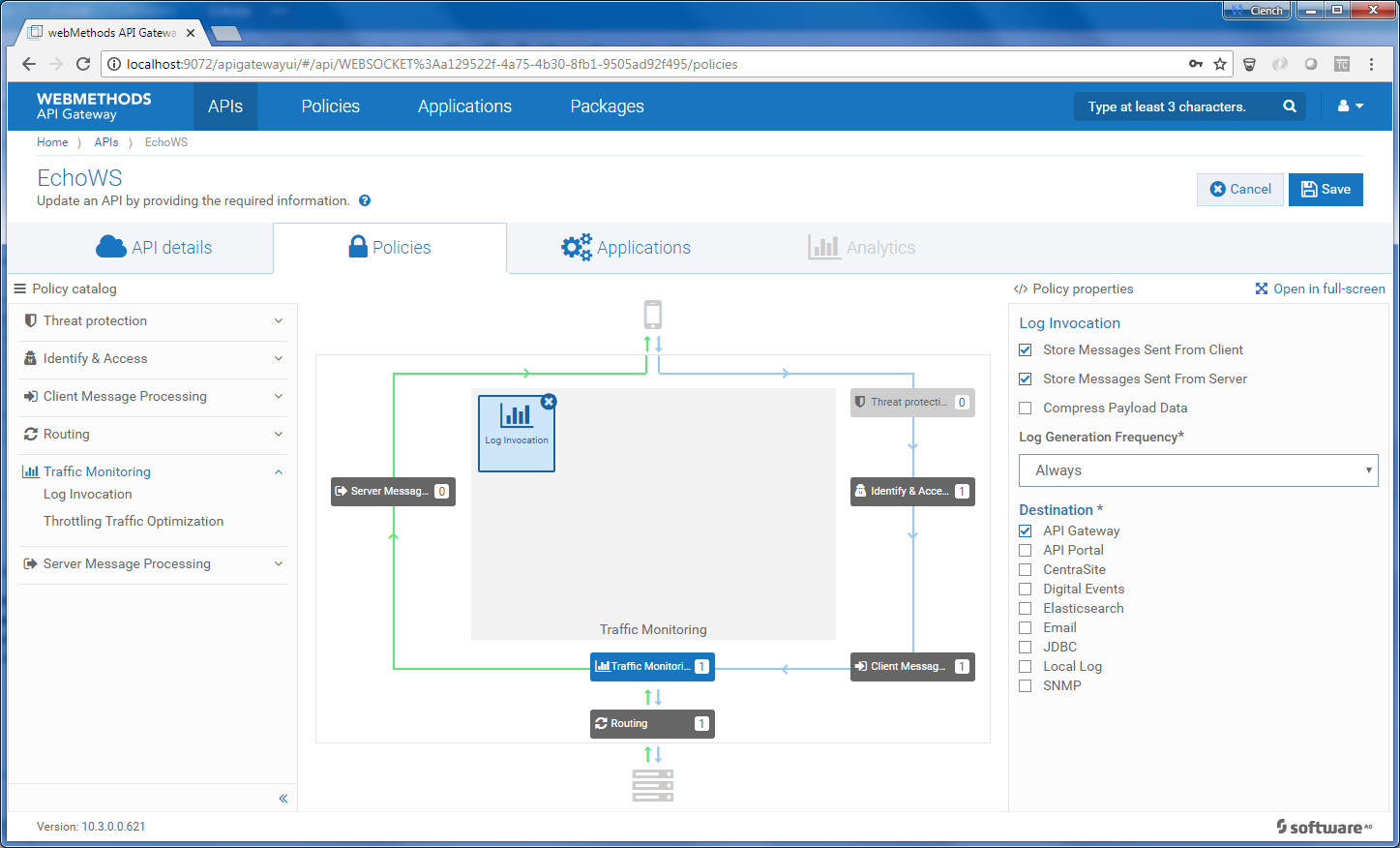The image size is (1400, 848).
Task: Select the Threat protection stage box
Action: [912, 403]
